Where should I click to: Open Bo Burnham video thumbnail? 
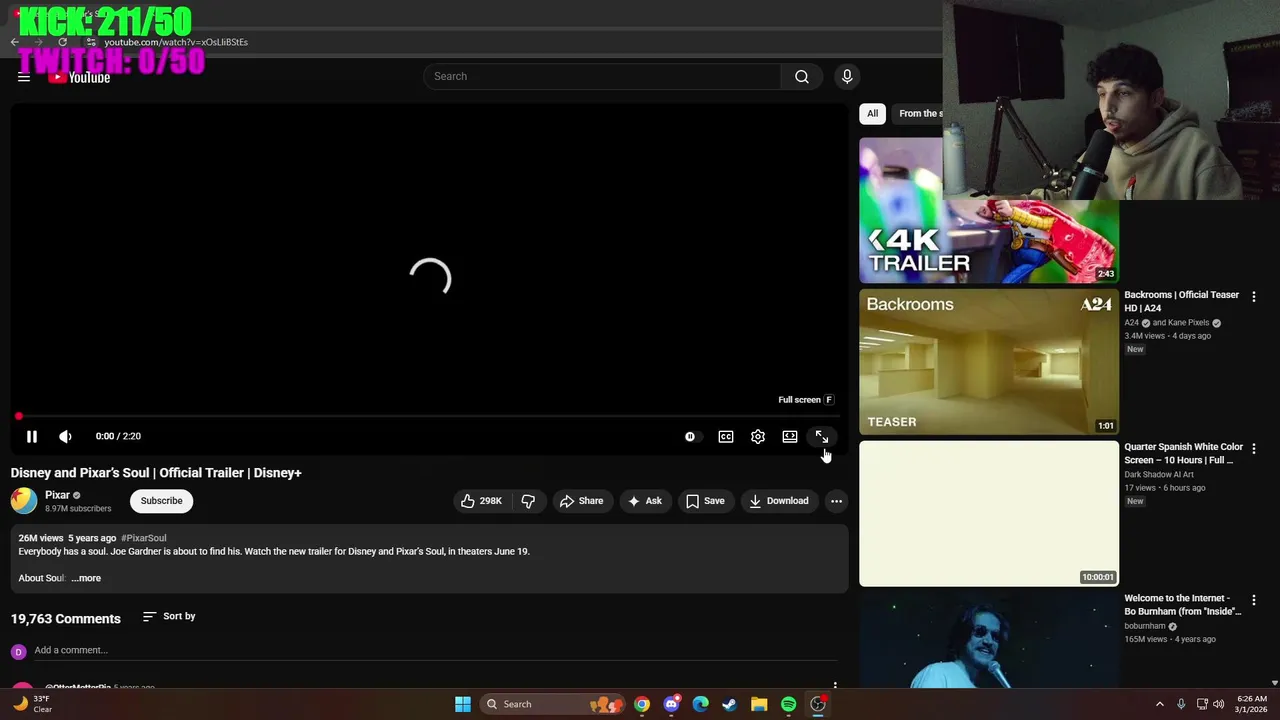coord(988,640)
